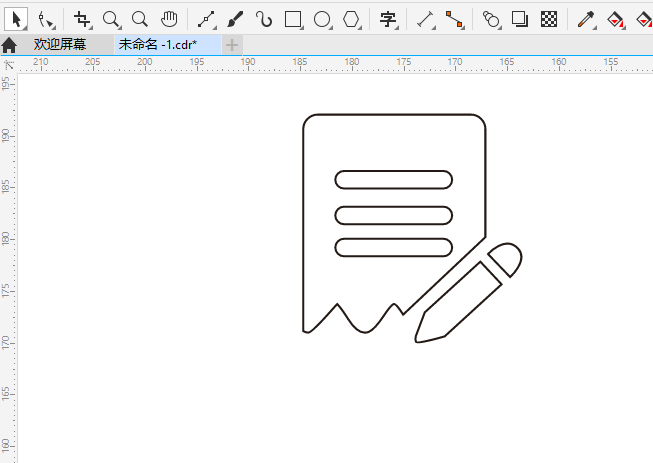Select the Drop Shadow tool
This screenshot has height=463, width=653.
(520, 19)
